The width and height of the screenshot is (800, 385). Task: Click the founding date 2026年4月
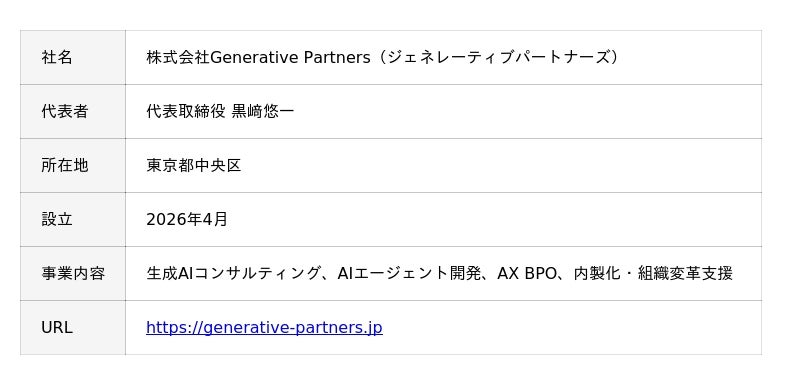(x=187, y=220)
